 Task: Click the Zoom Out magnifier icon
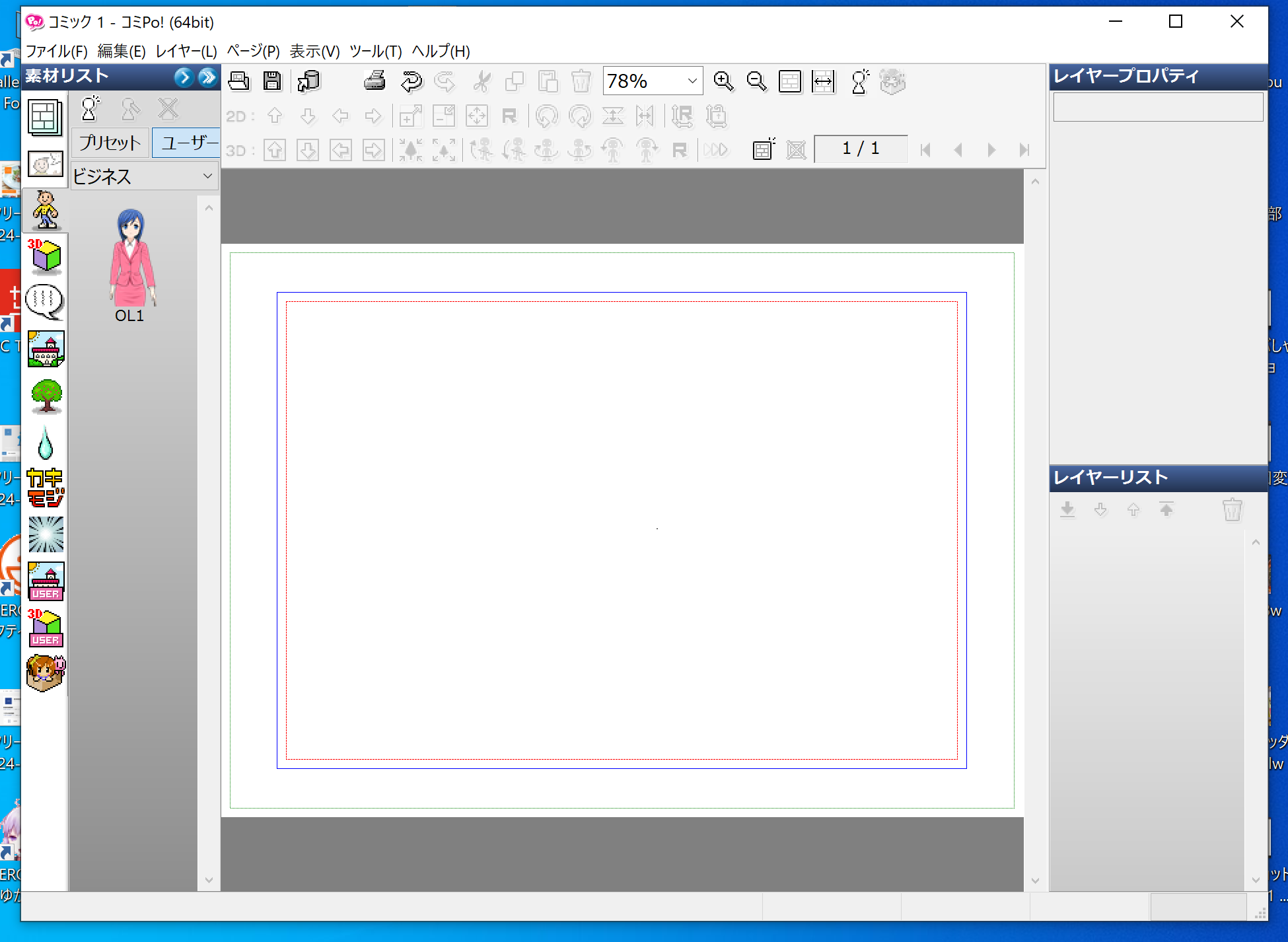pos(756,81)
